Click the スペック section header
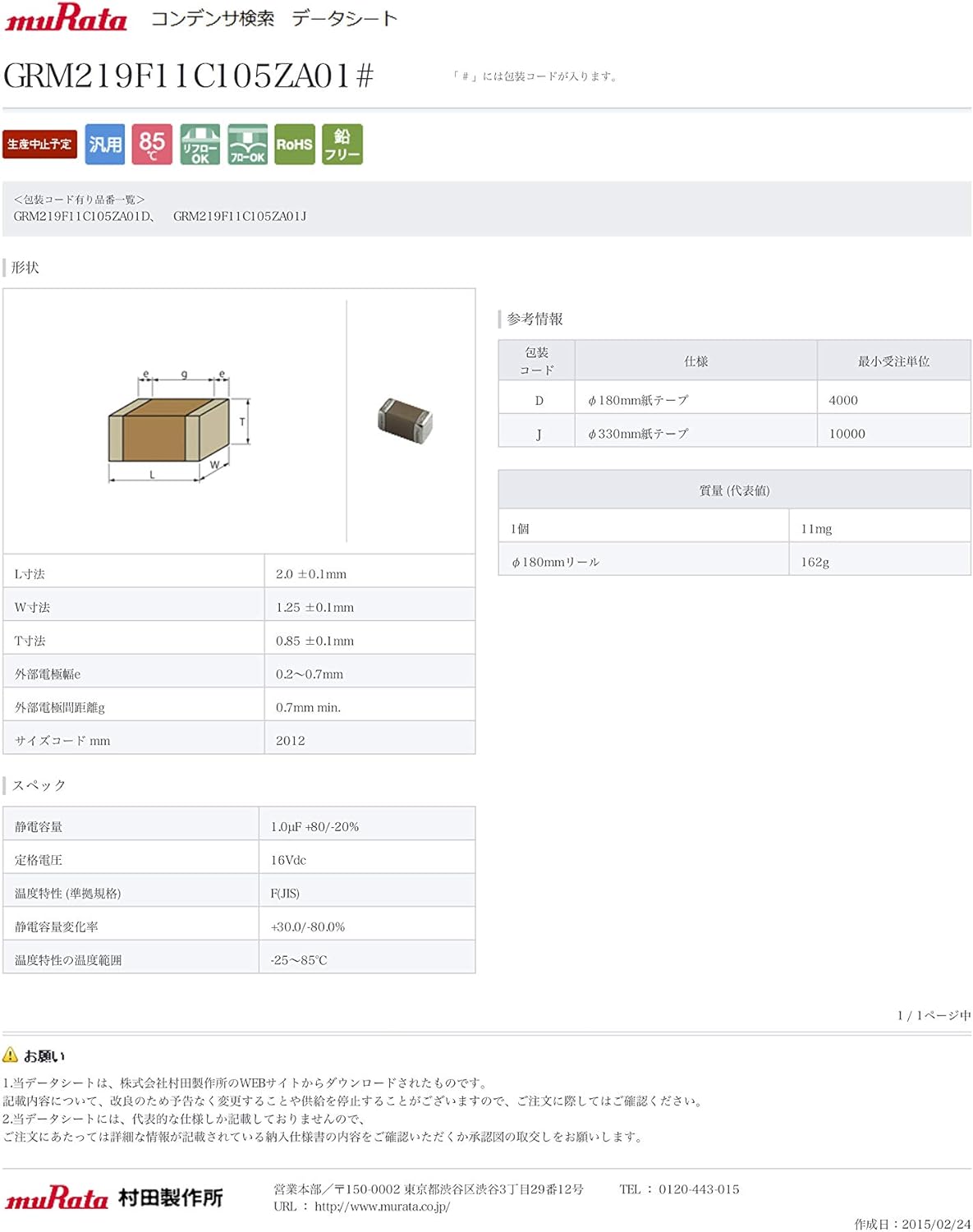 click(x=39, y=786)
